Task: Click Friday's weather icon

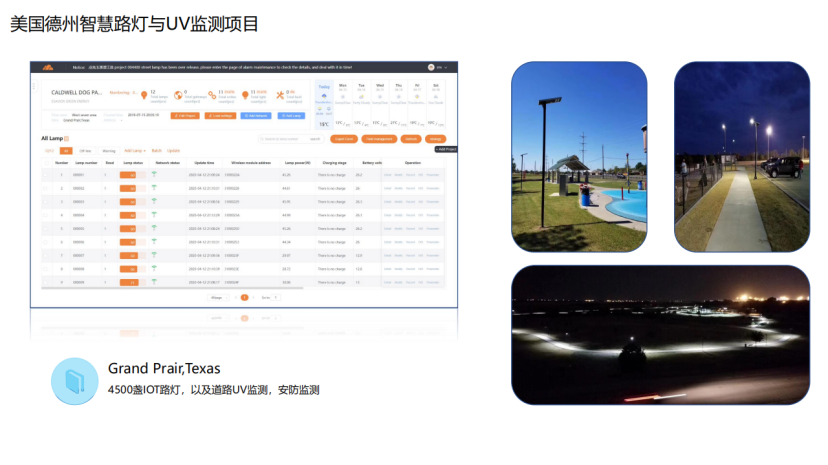Action: (x=417, y=97)
